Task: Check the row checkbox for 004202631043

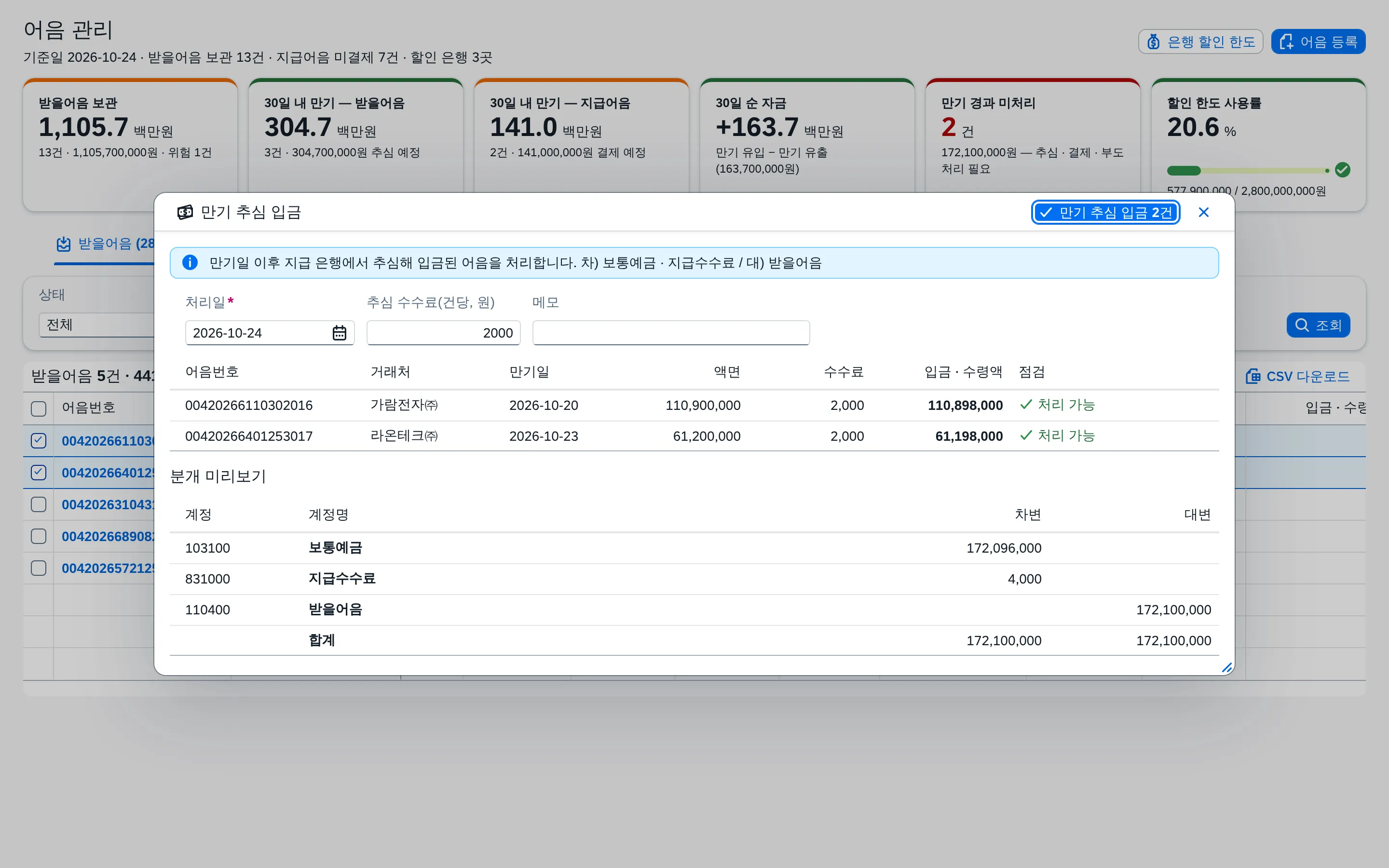Action: 39,504
